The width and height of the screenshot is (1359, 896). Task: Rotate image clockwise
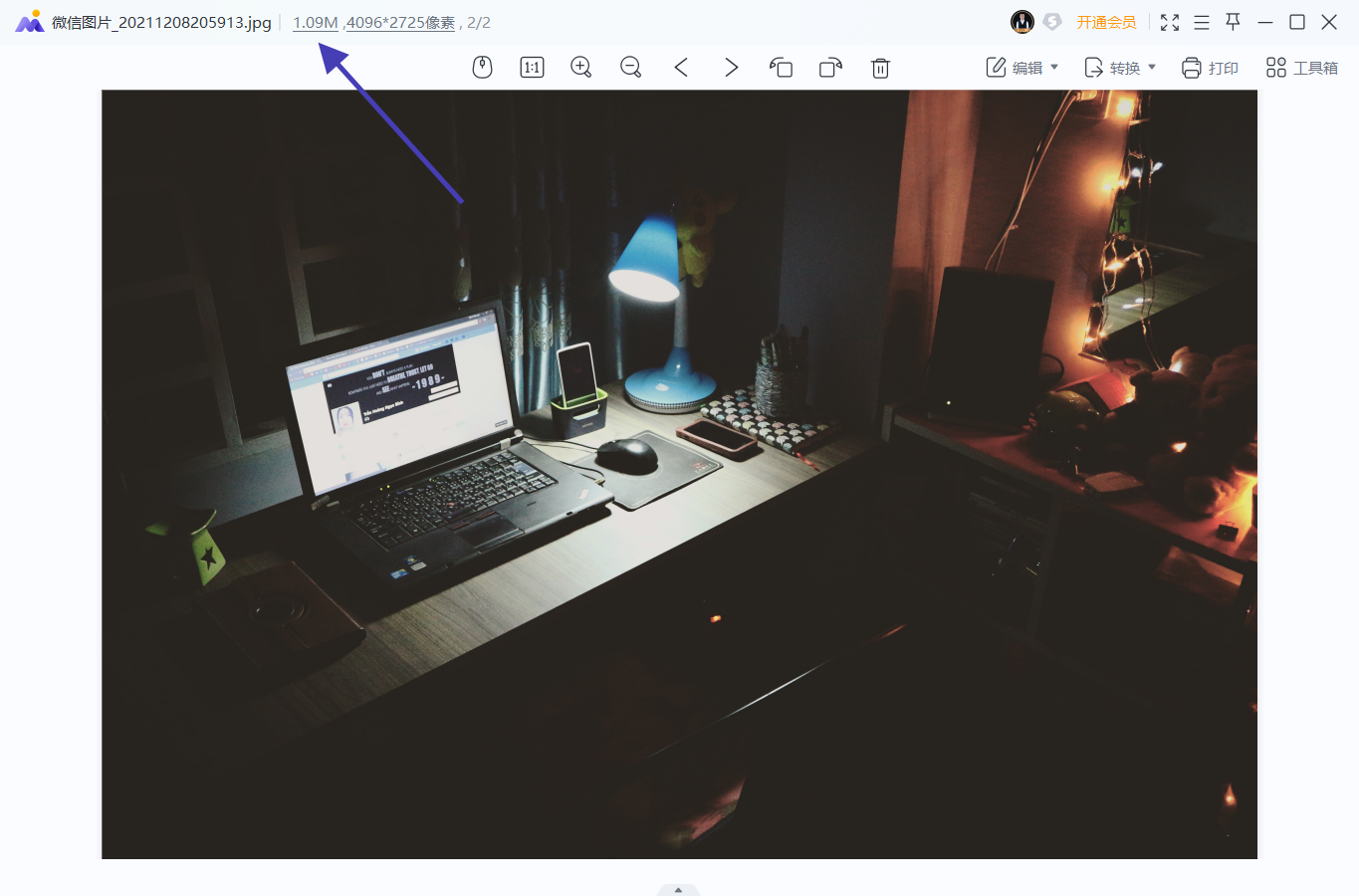coord(830,68)
